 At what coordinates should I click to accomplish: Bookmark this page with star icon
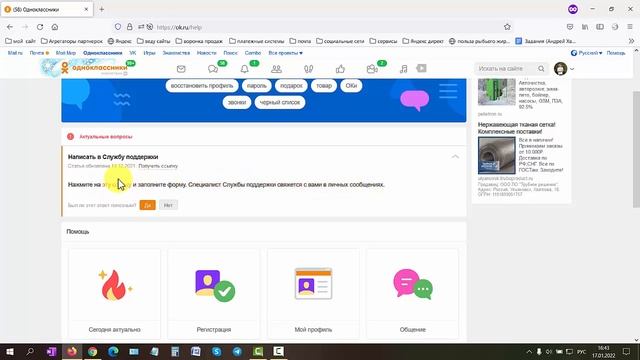coord(507,27)
